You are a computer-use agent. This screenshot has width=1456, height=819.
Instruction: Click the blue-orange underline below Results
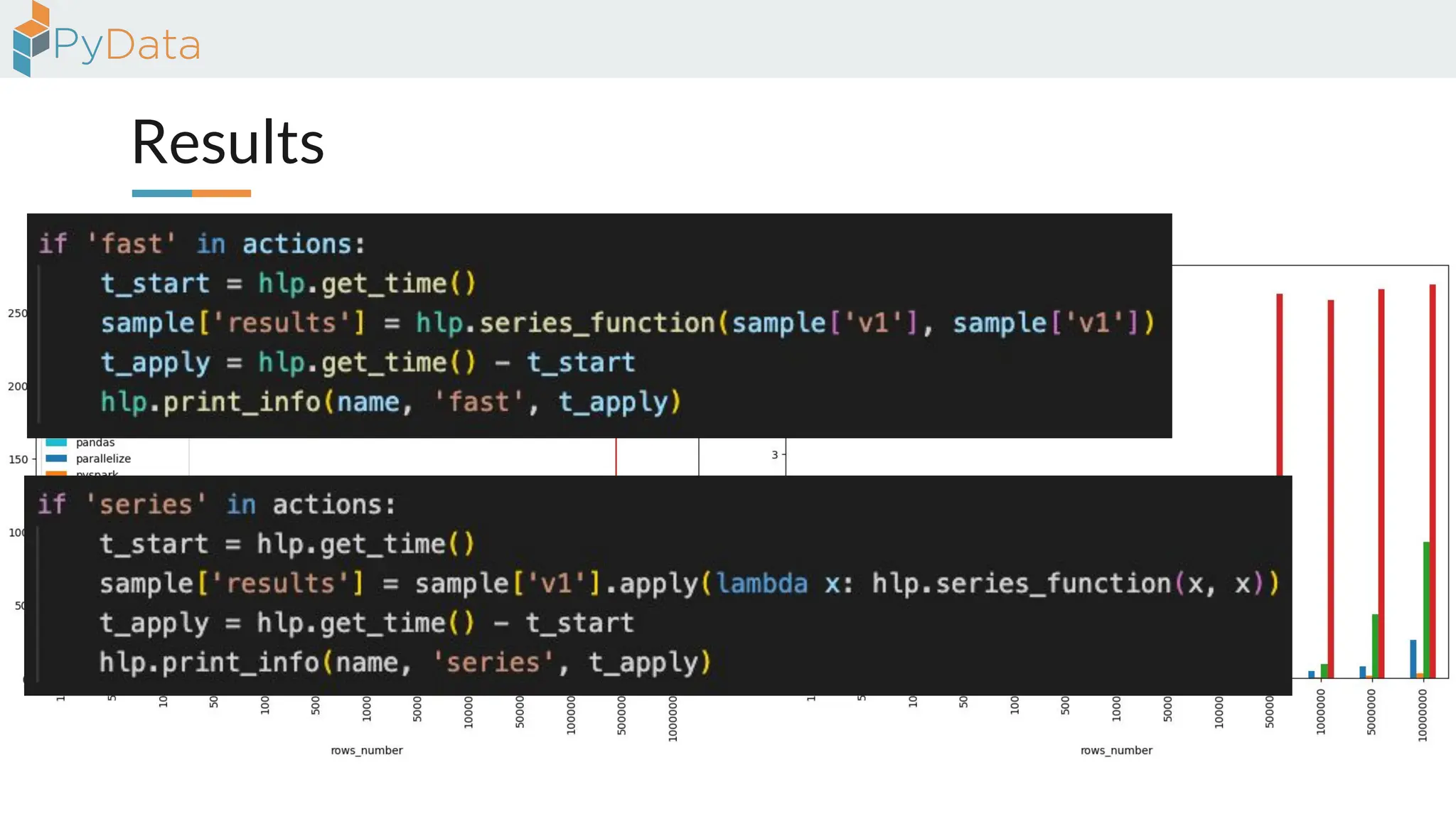(x=191, y=193)
